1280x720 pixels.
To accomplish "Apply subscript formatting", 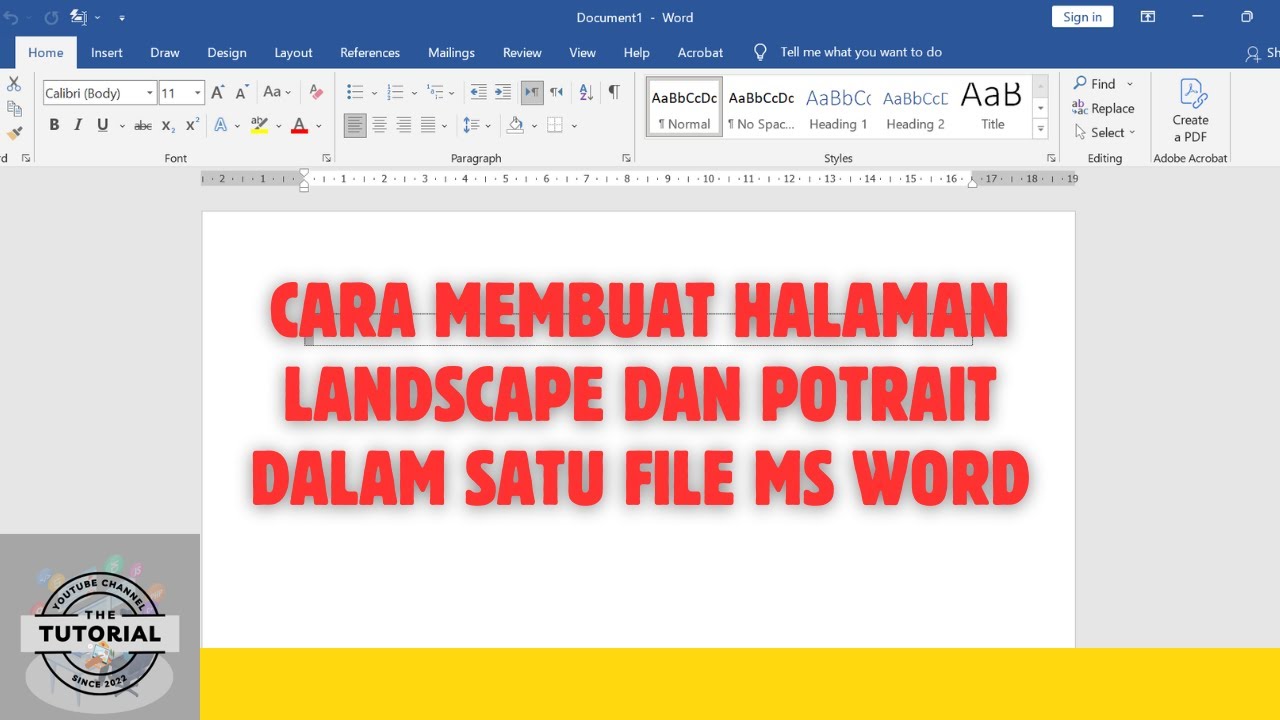I will [x=168, y=125].
